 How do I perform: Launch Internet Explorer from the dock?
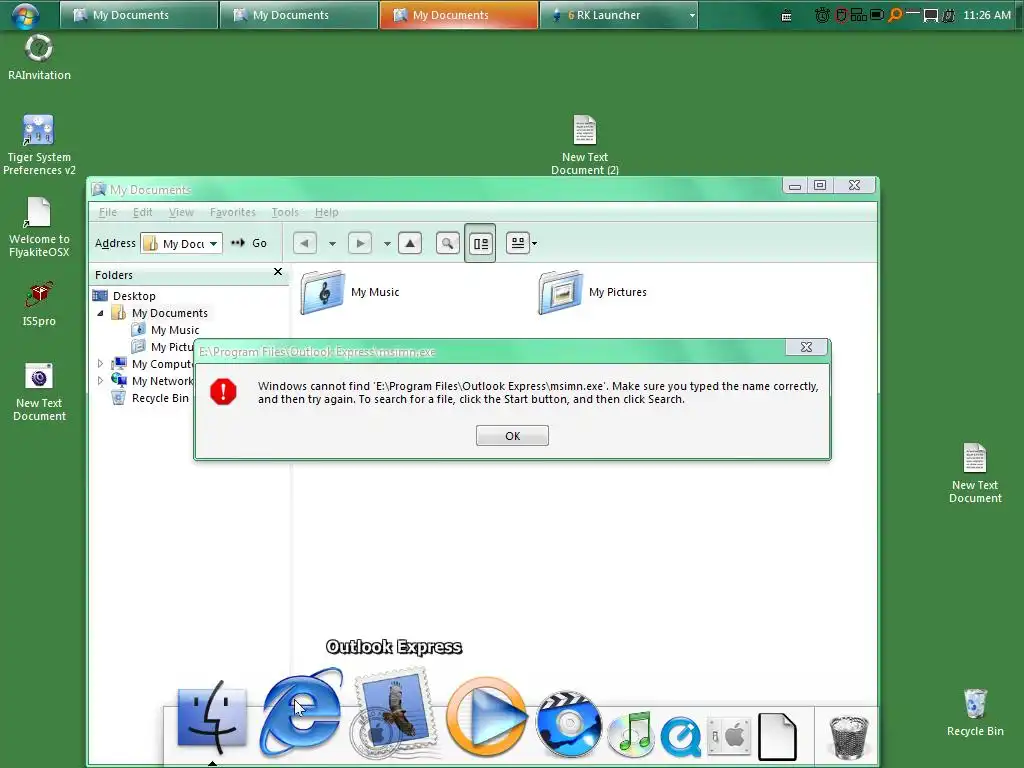point(301,712)
